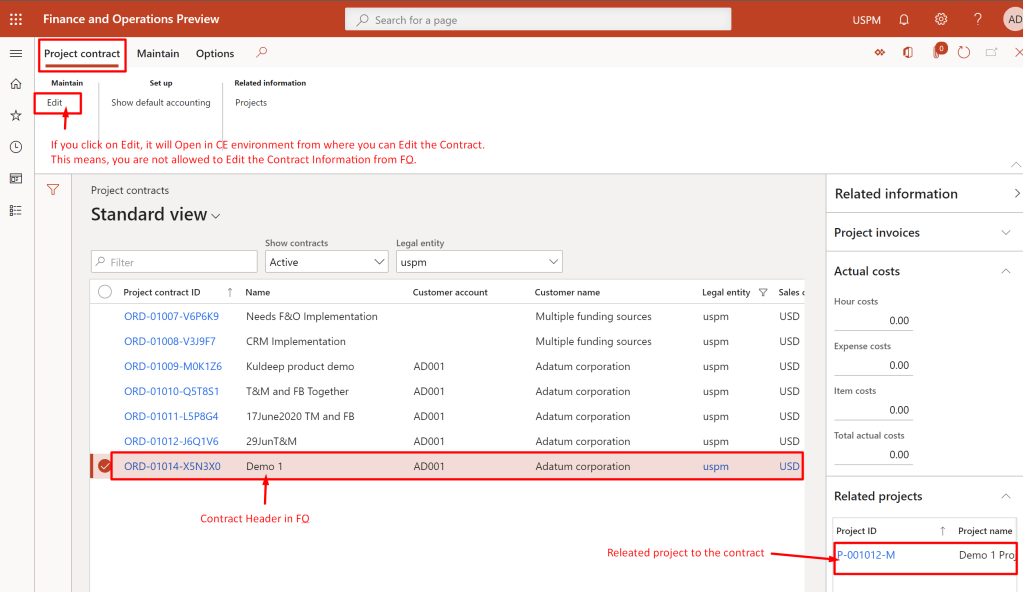Click the Edit button under Maintain

(x=55, y=103)
